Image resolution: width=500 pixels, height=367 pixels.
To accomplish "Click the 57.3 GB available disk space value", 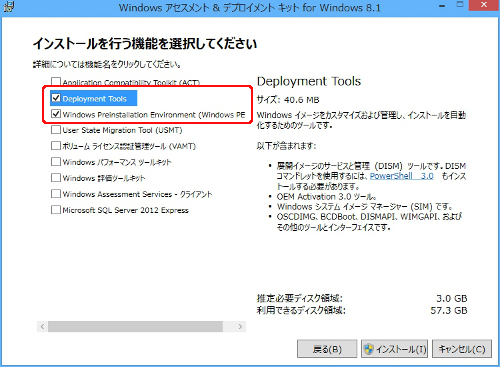I will (x=449, y=310).
